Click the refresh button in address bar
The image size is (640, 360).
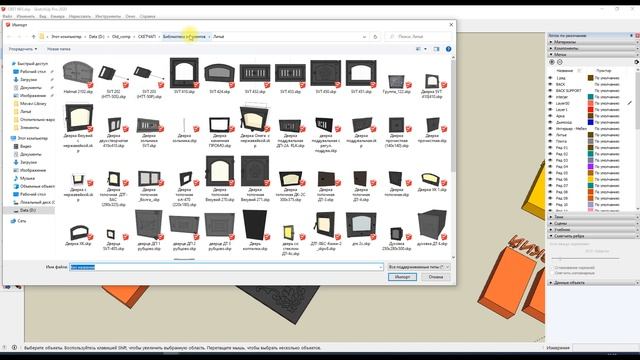(376, 37)
